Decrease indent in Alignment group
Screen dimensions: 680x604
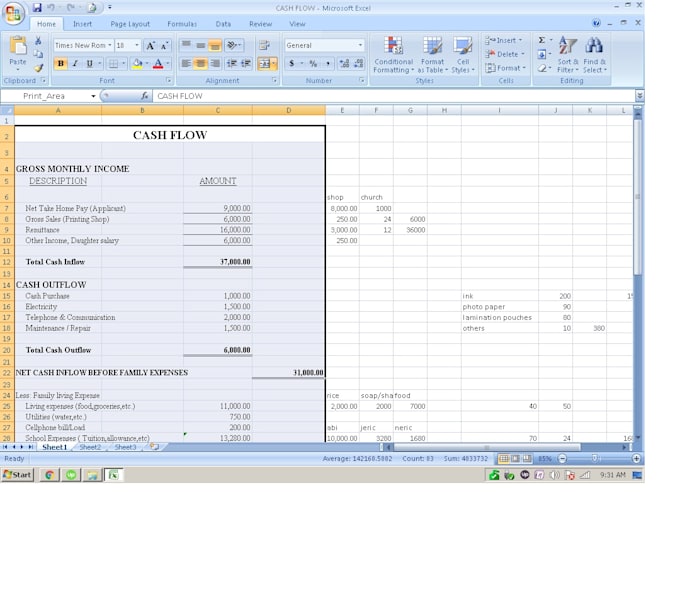coord(232,64)
